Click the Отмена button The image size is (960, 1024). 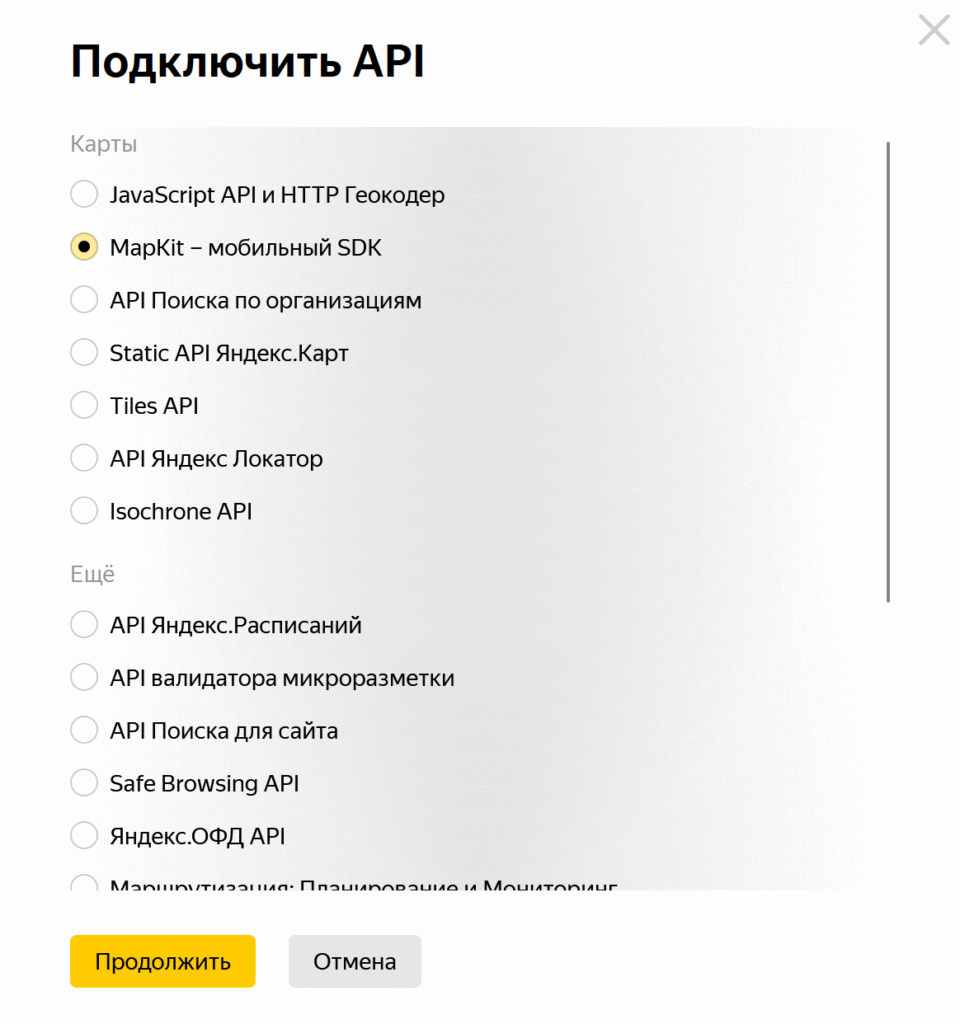point(354,961)
